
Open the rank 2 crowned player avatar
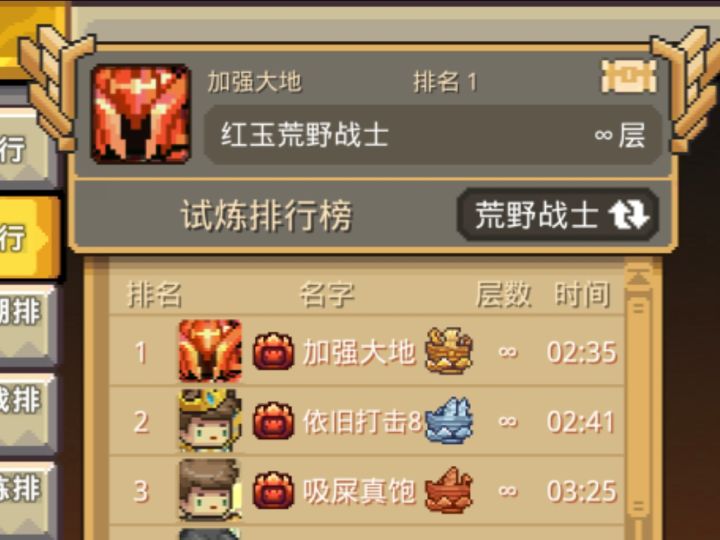[210, 421]
